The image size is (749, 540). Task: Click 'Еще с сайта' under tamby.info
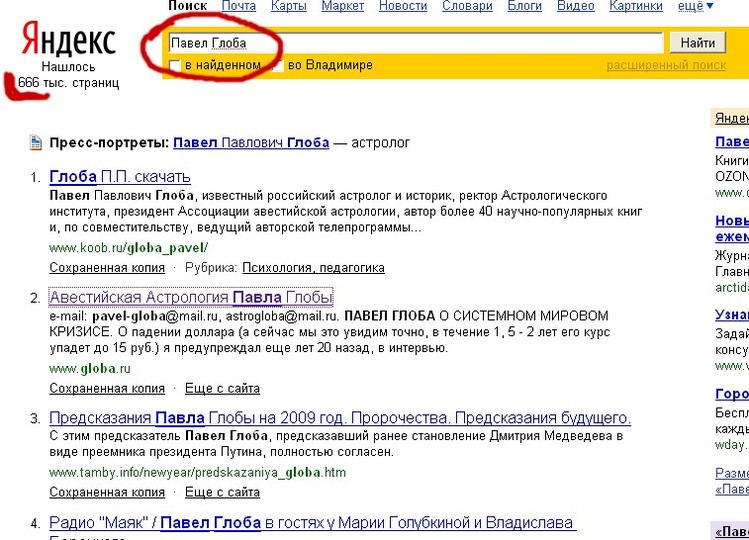(x=223, y=492)
